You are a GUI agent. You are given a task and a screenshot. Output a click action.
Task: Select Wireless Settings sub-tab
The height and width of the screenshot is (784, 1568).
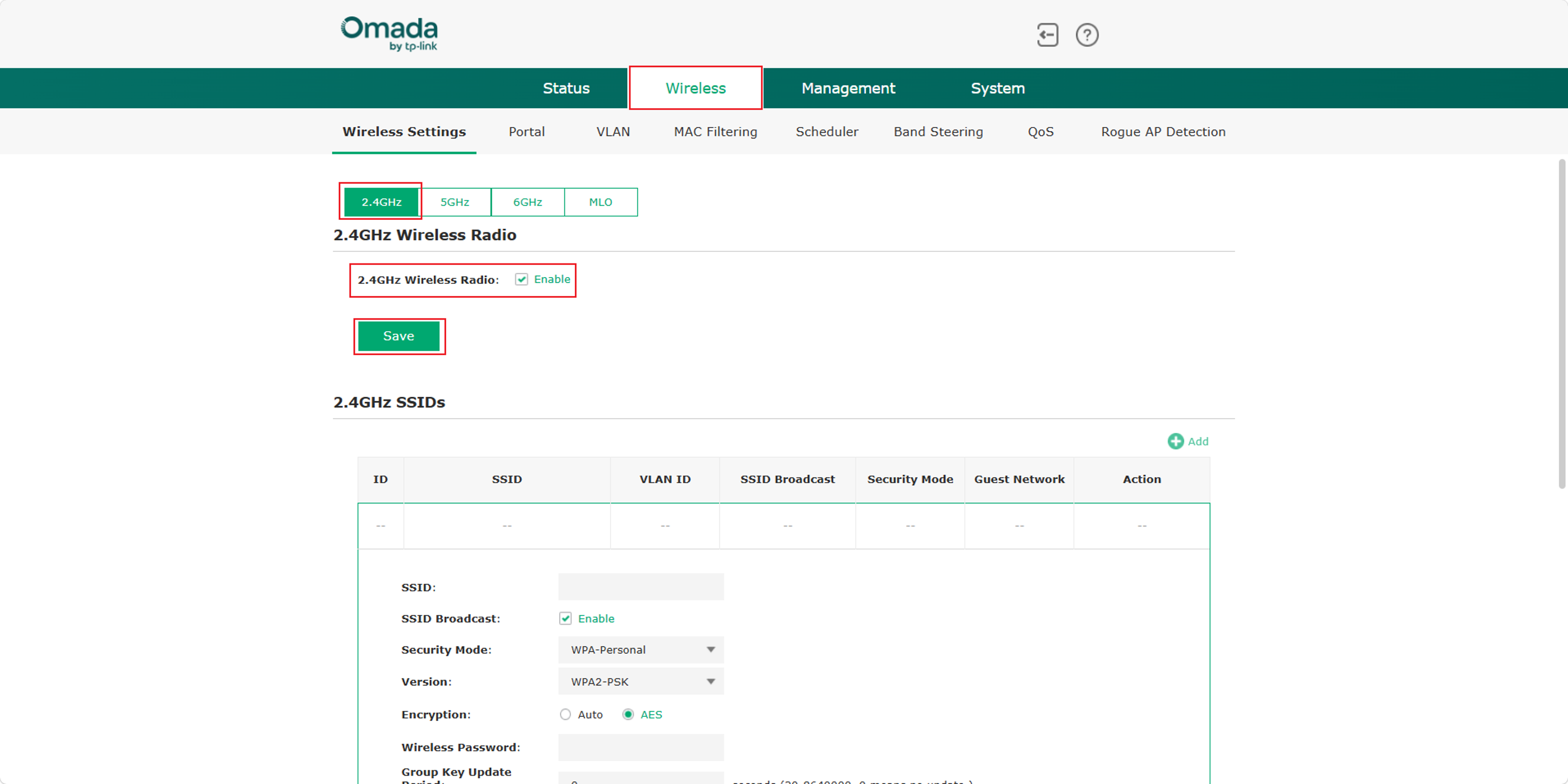[404, 132]
